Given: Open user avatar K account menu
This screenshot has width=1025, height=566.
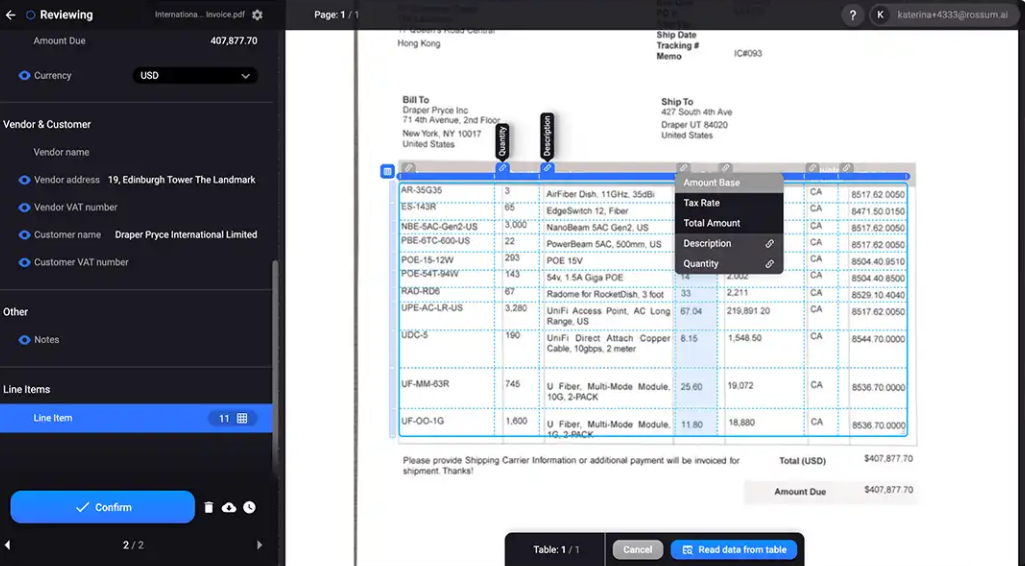Looking at the screenshot, I should click(x=880, y=15).
